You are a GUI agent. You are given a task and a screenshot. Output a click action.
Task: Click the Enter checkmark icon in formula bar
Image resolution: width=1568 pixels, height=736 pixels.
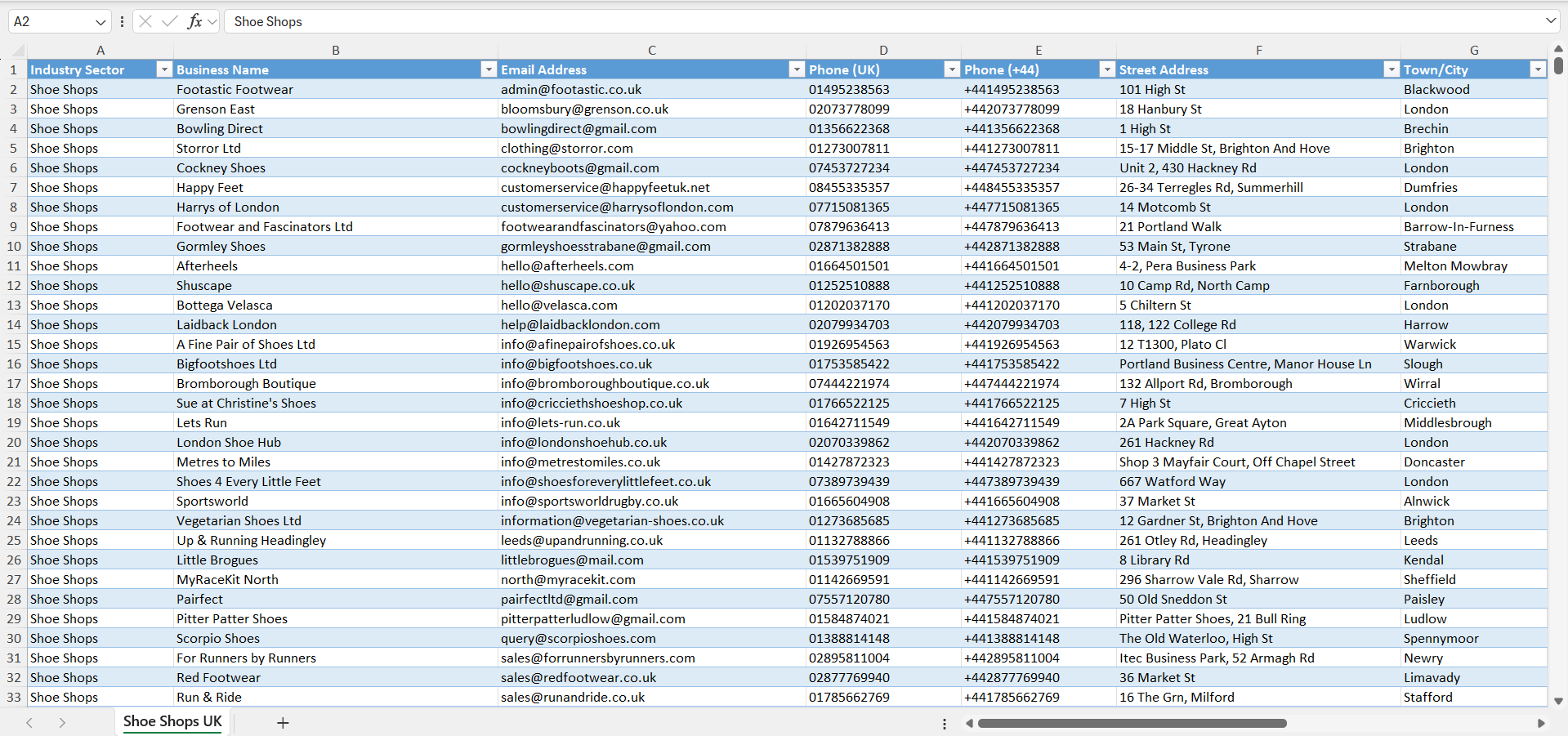click(170, 21)
